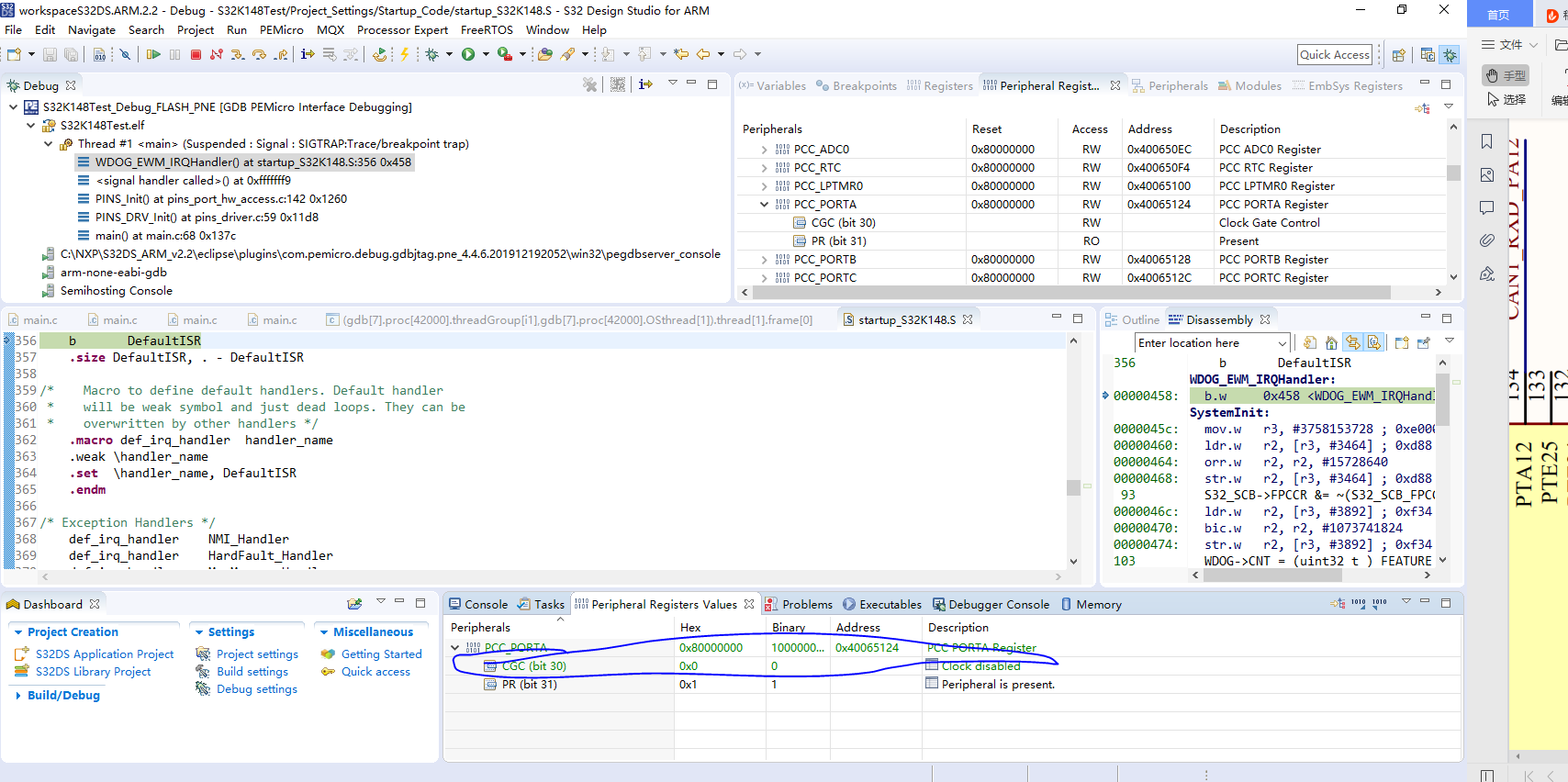The image size is (1568, 782).
Task: Expand the Build/Debug section in the Dashboard
Action: [18, 696]
